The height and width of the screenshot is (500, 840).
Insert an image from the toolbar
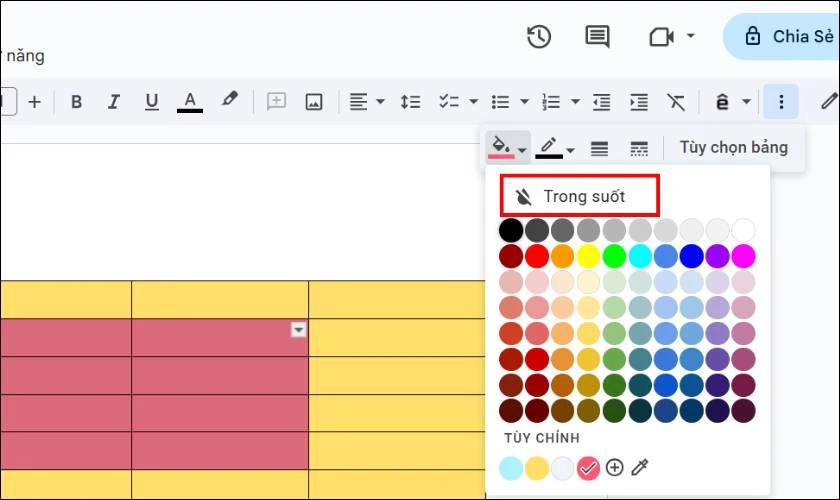(313, 101)
